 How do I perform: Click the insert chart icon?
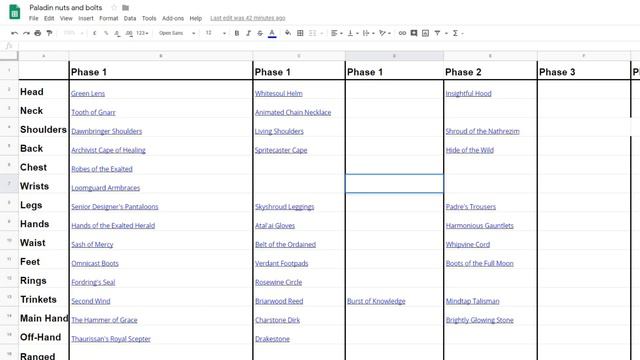425,33
